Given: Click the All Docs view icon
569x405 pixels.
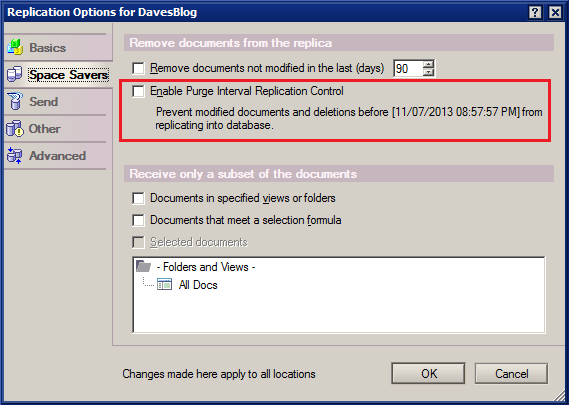Looking at the screenshot, I should pos(164,285).
